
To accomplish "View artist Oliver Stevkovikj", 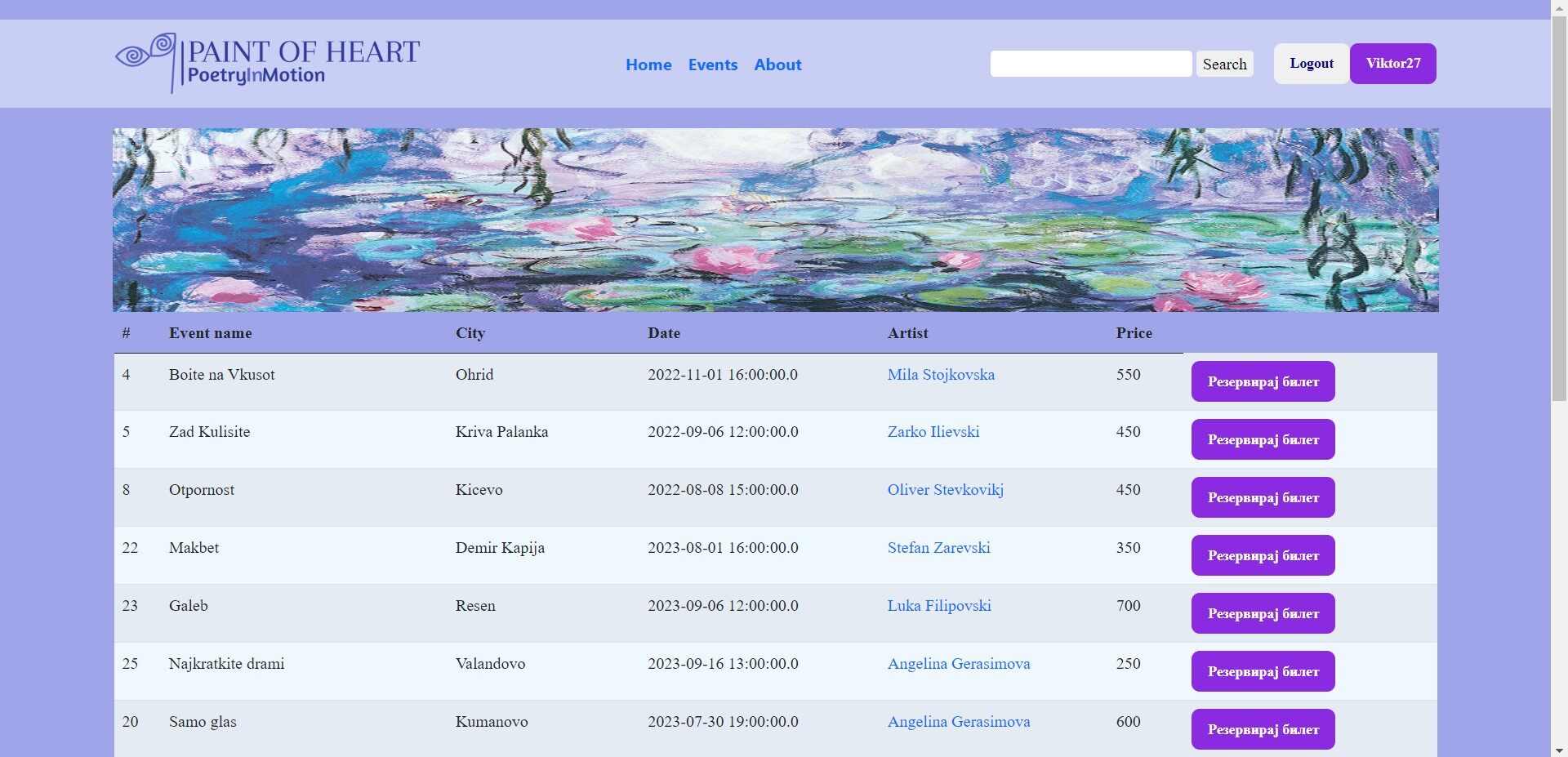I will tap(945, 490).
